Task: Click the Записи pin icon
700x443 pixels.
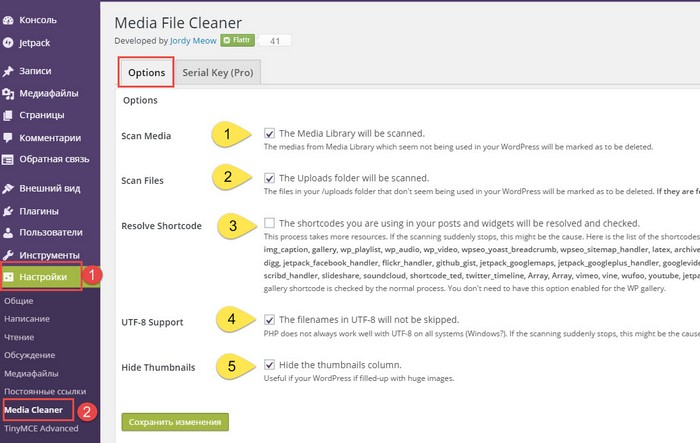Action: tap(8, 71)
